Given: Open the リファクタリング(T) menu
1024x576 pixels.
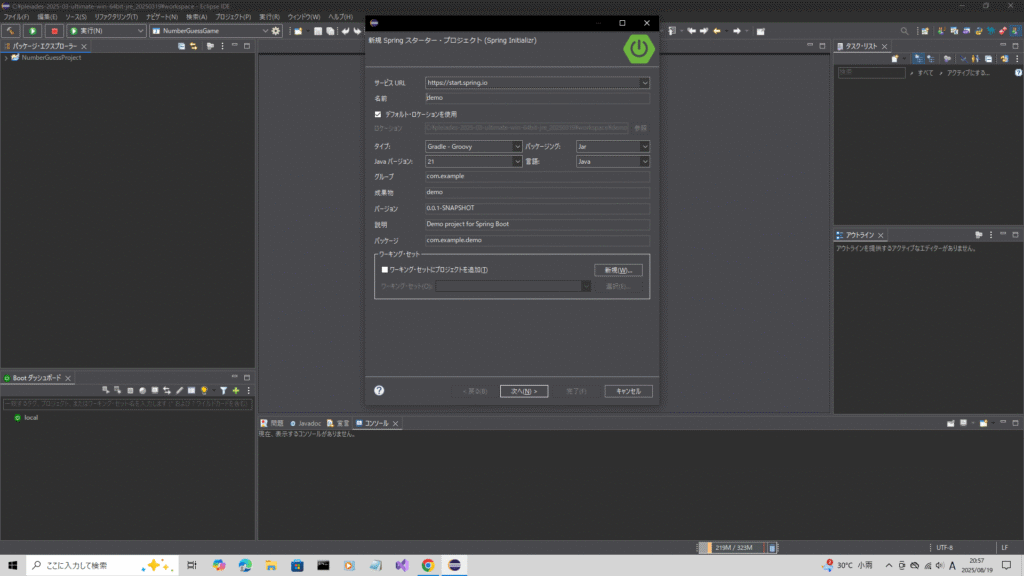Looking at the screenshot, I should (116, 17).
